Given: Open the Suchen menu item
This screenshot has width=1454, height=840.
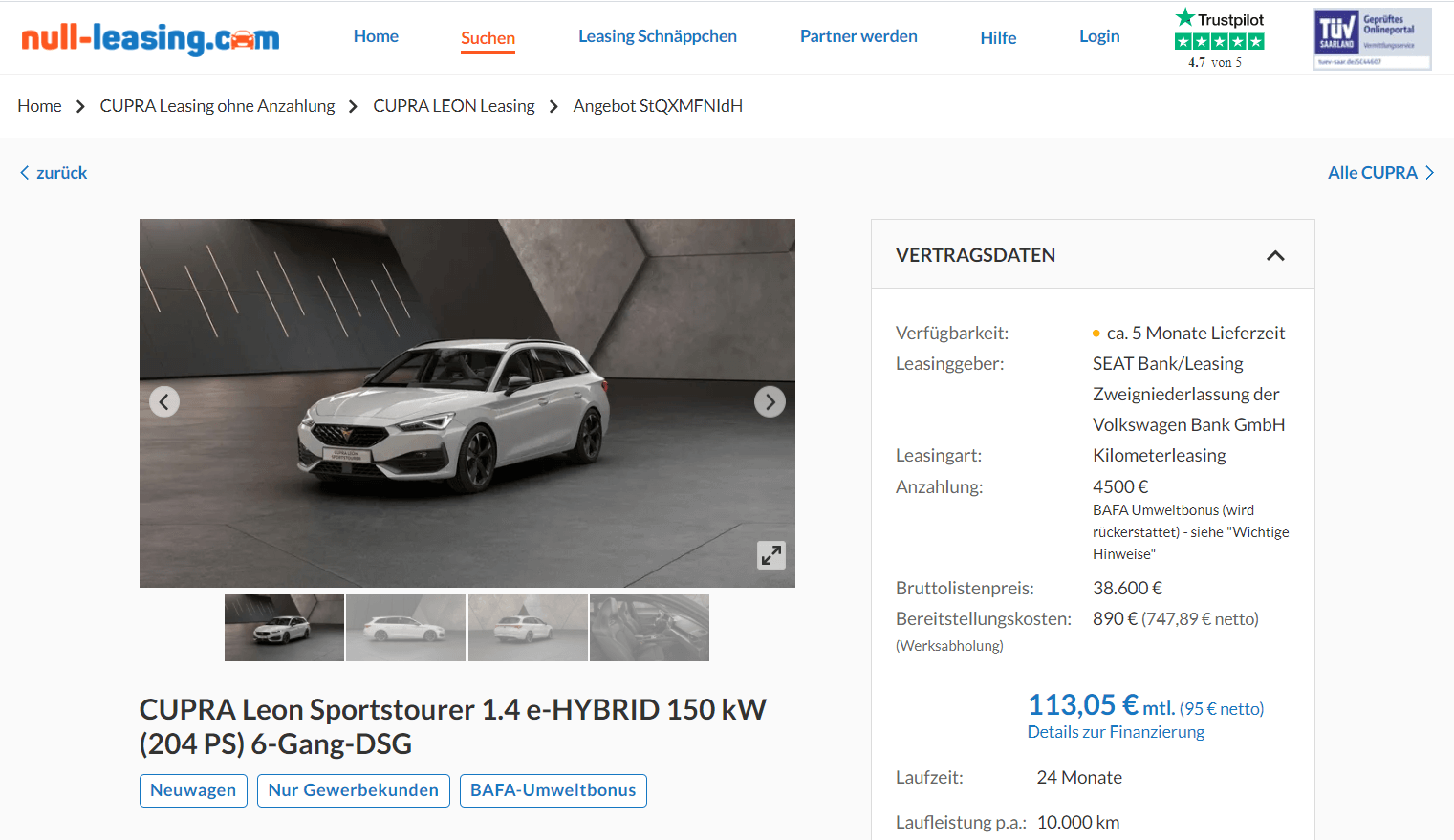Looking at the screenshot, I should pyautogui.click(x=488, y=38).
